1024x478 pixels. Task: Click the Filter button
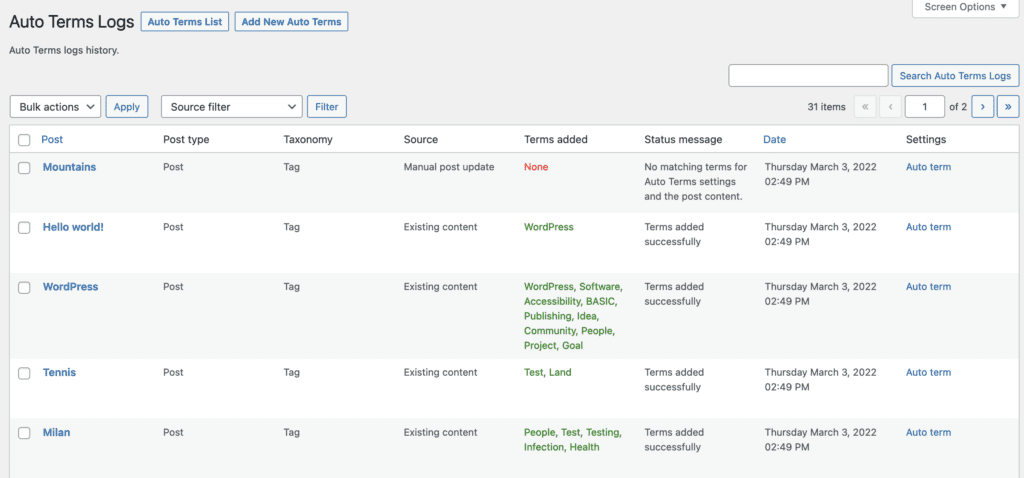pos(327,106)
